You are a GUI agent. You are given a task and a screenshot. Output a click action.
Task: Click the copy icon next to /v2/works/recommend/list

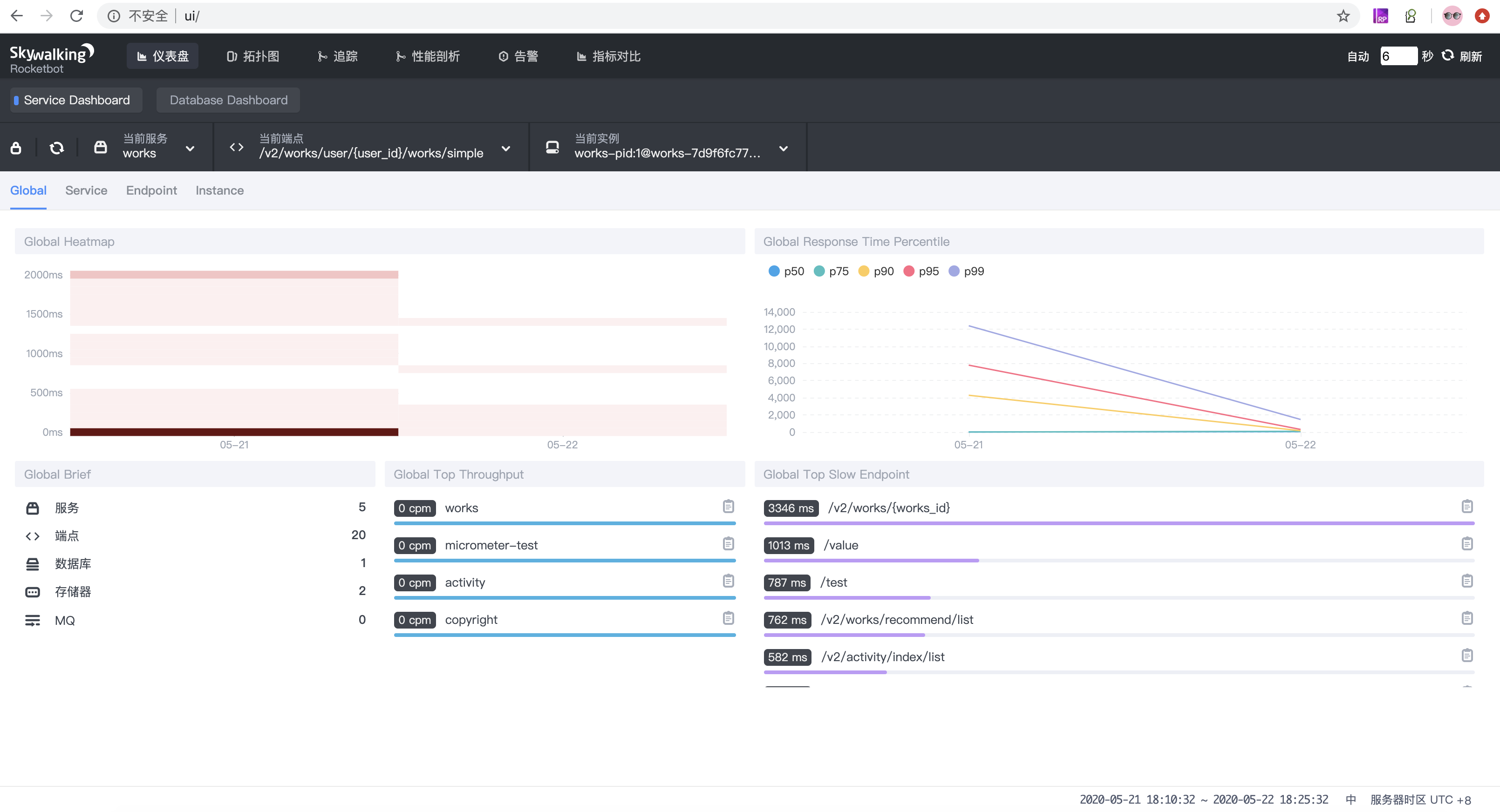point(1467,618)
